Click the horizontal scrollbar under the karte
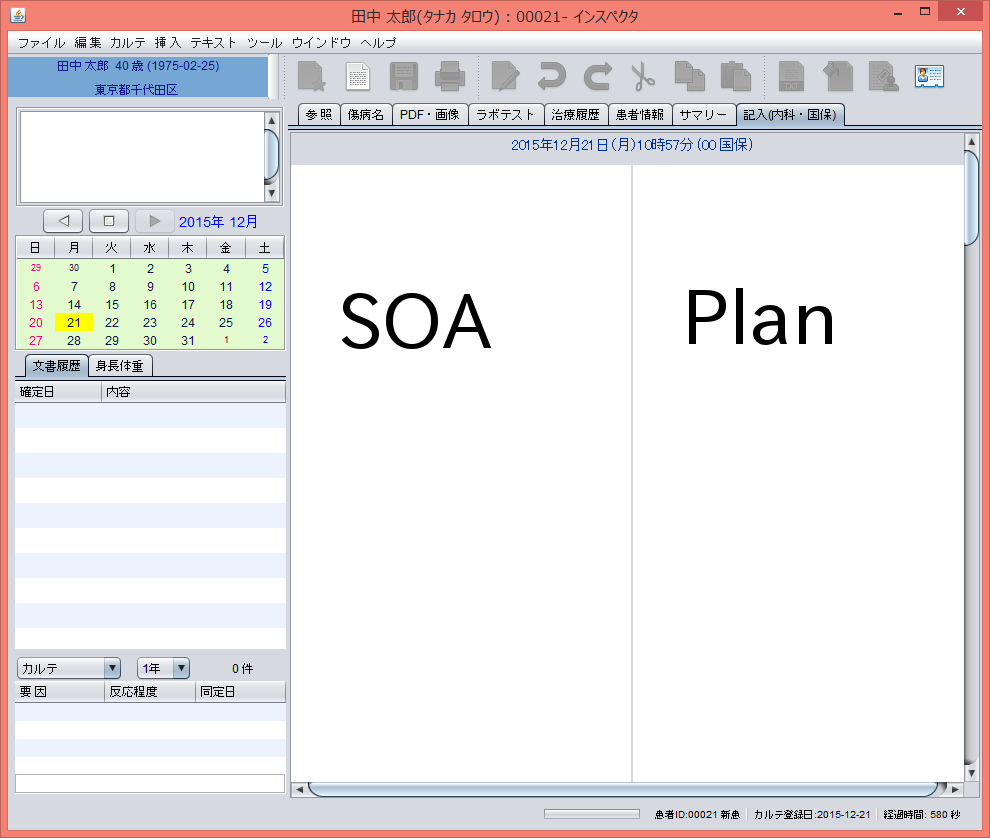The height and width of the screenshot is (838, 990). coord(620,790)
